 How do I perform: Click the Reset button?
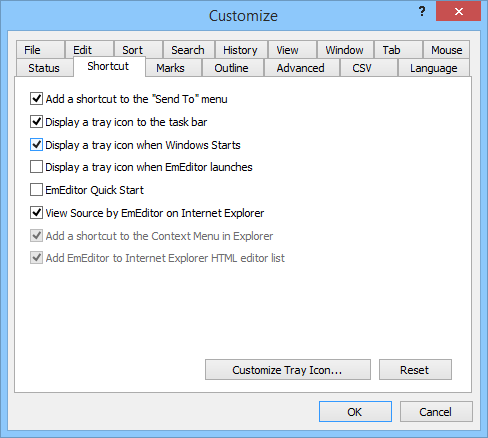415,370
